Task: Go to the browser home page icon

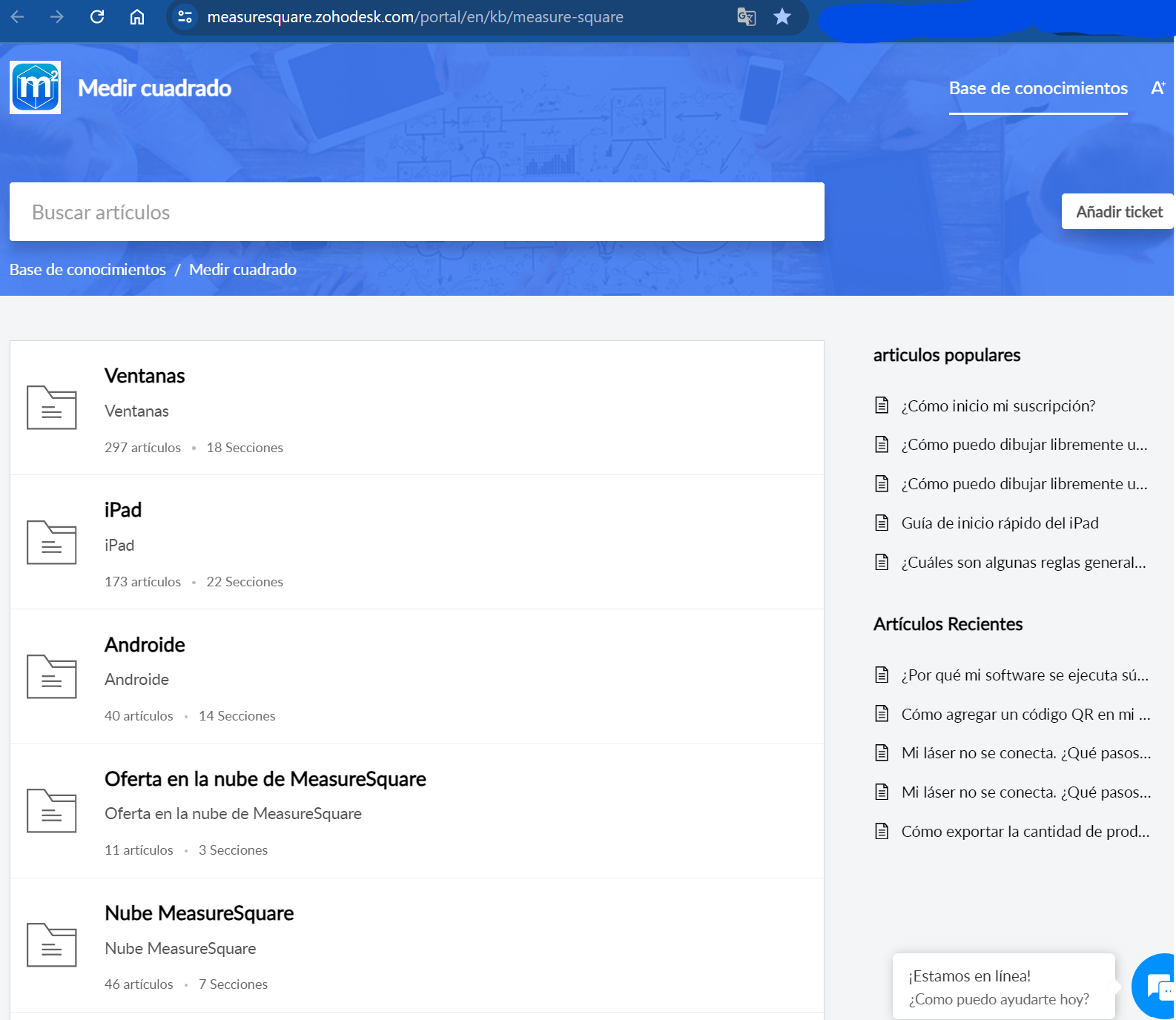Action: 137,16
